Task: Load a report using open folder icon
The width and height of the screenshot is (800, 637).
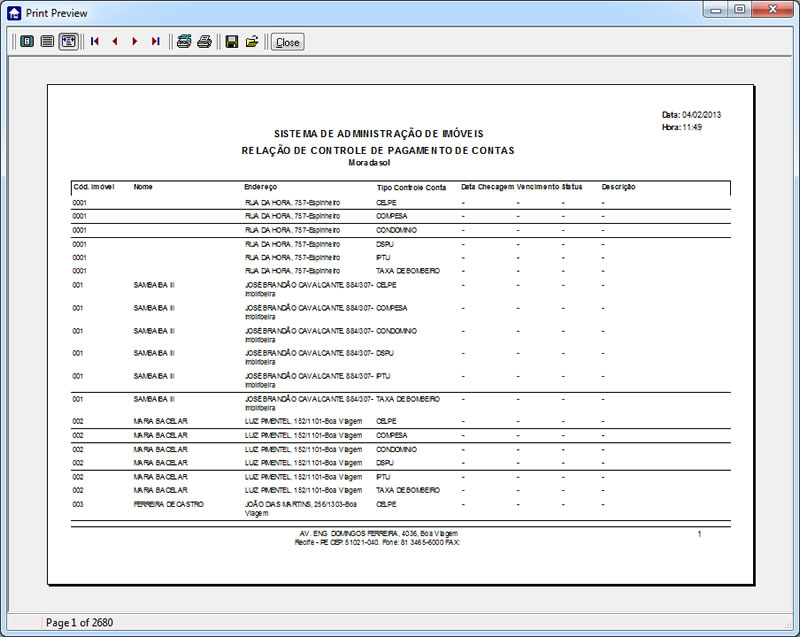Action: [x=252, y=42]
